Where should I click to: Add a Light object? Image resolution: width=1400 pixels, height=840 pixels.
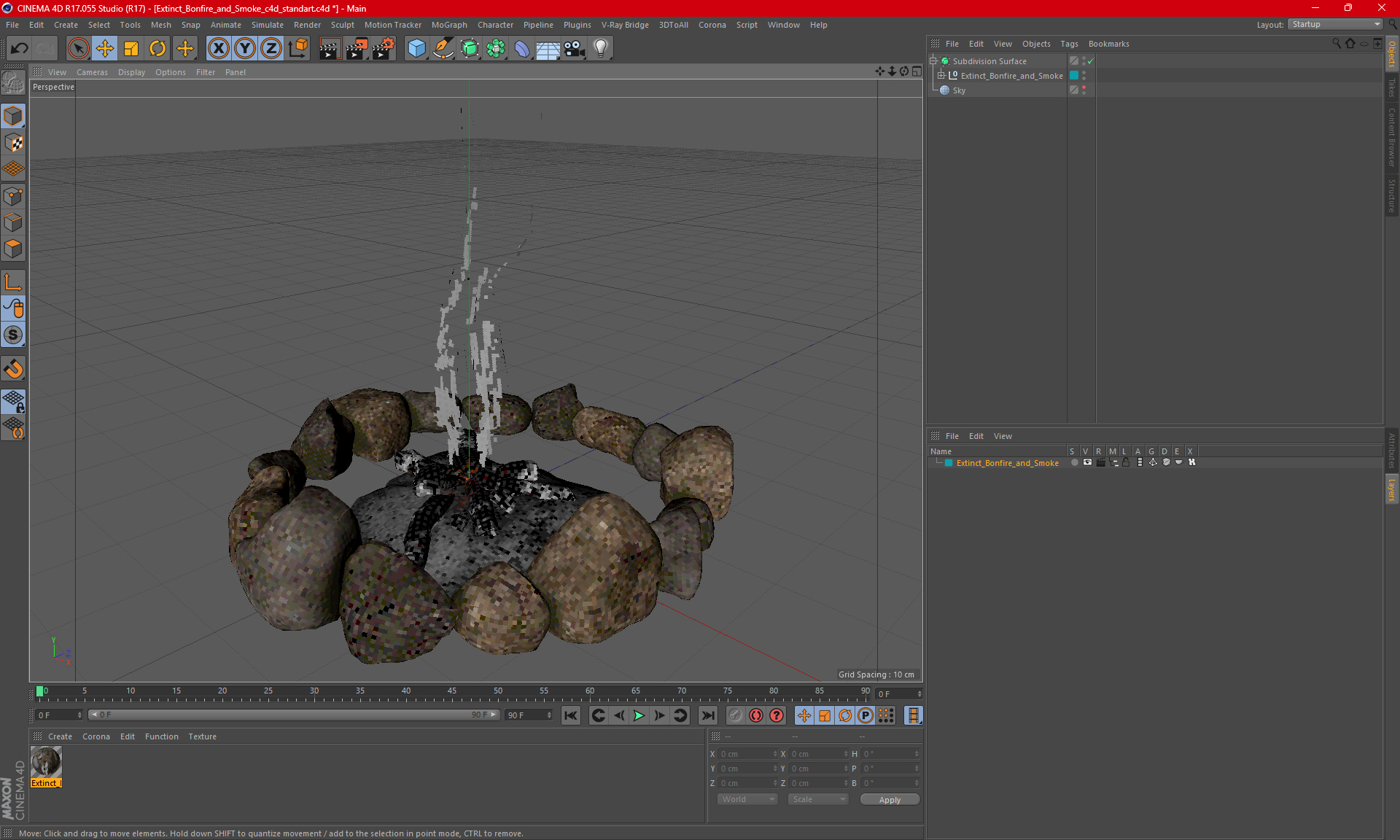point(600,48)
